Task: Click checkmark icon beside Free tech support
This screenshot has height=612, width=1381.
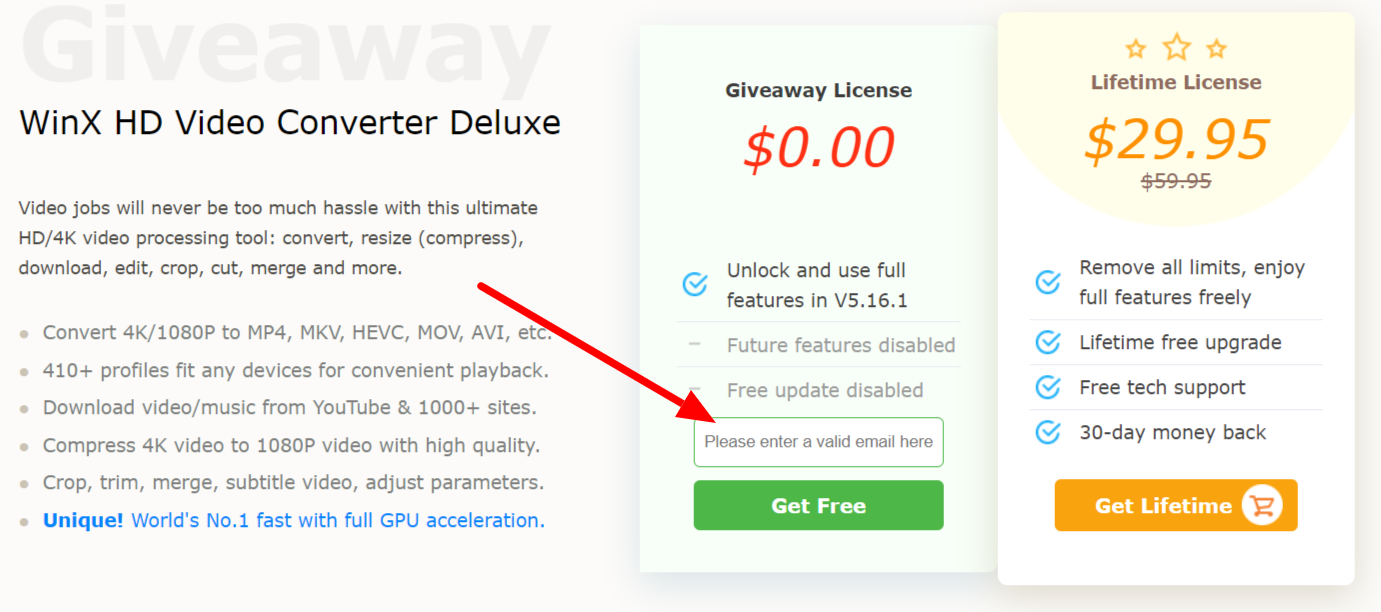Action: pyautogui.click(x=1048, y=387)
